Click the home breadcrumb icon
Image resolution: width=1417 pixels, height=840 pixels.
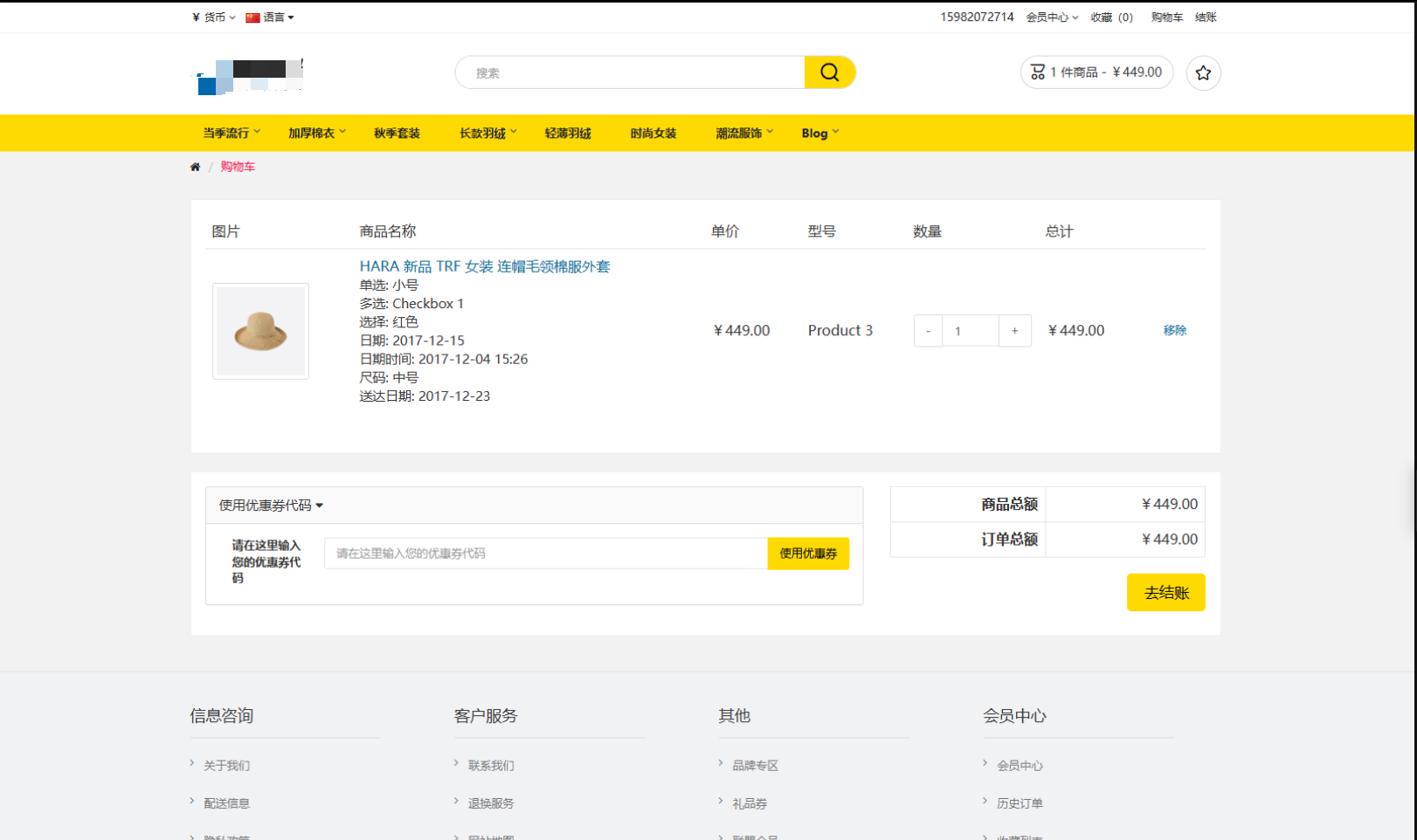tap(195, 167)
